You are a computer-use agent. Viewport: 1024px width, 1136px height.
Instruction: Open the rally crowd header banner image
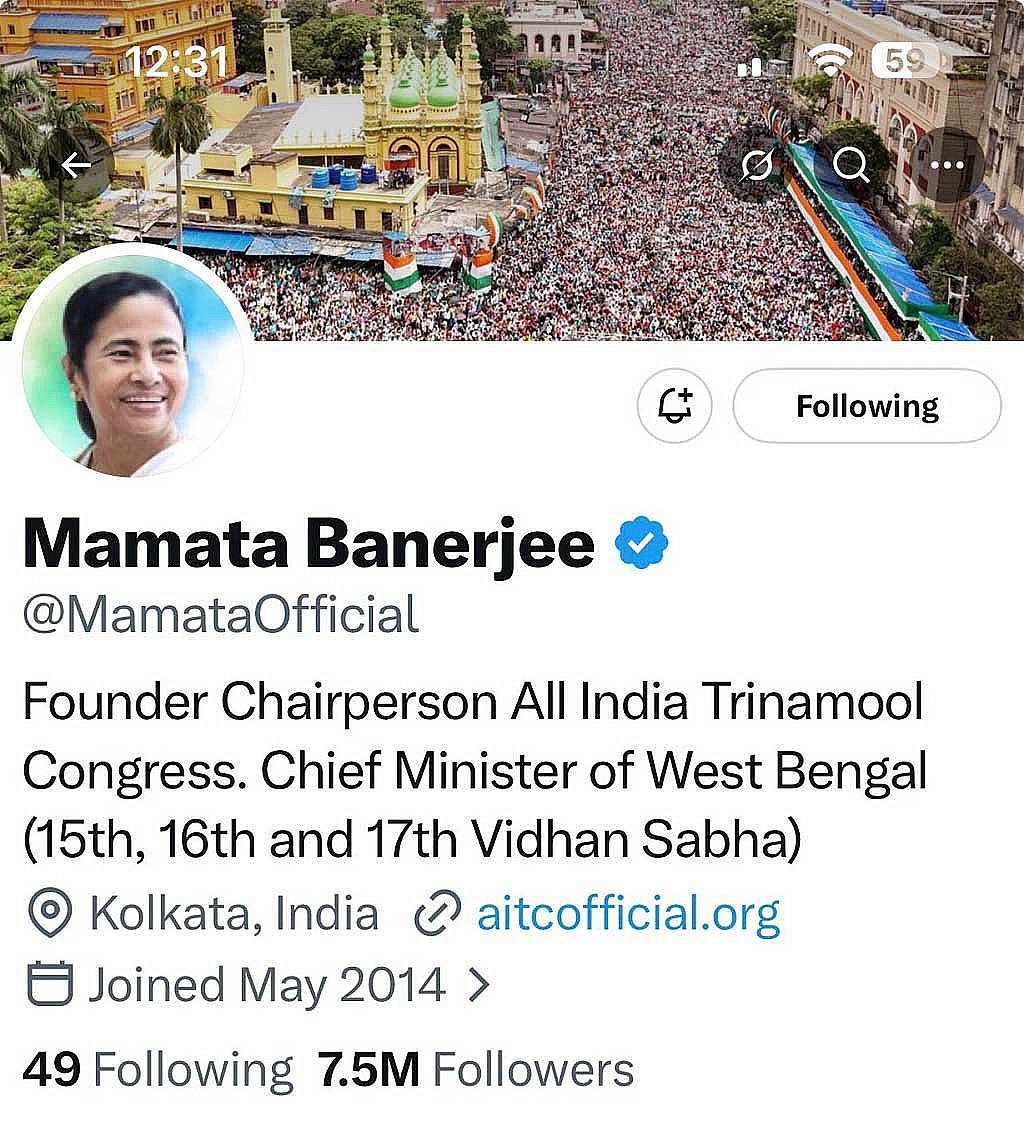[x=512, y=170]
